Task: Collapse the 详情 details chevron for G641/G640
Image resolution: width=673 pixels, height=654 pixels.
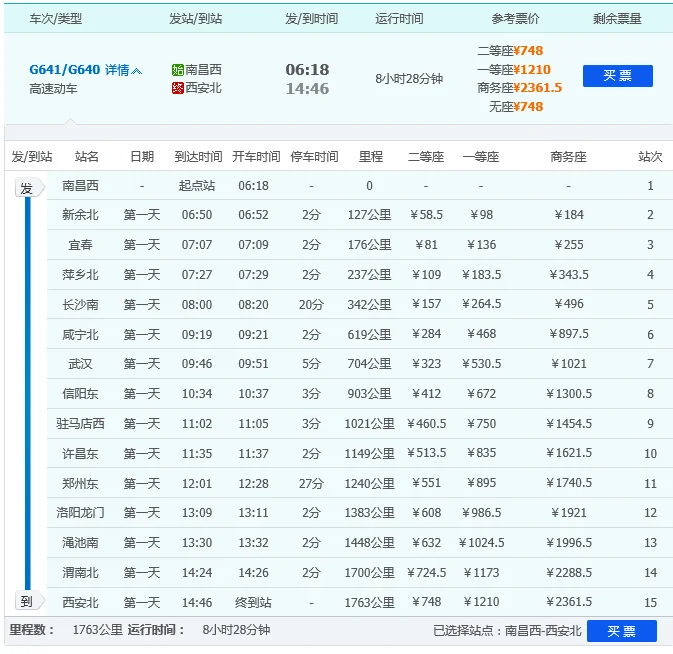Action: [x=136, y=71]
